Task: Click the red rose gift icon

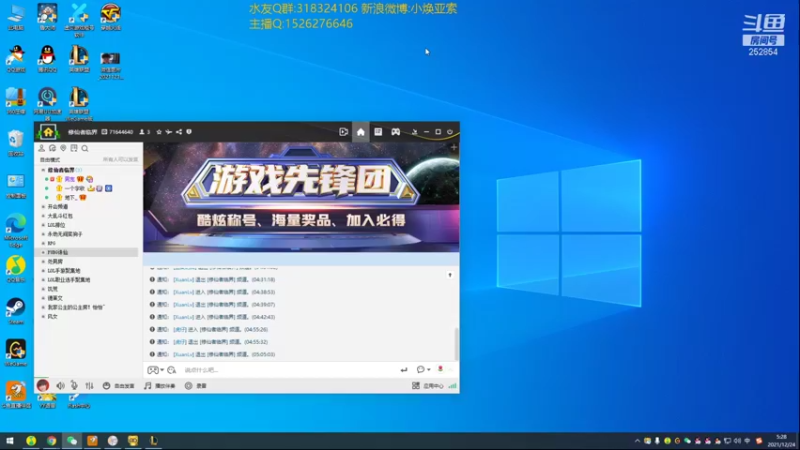Action: click(x=440, y=369)
